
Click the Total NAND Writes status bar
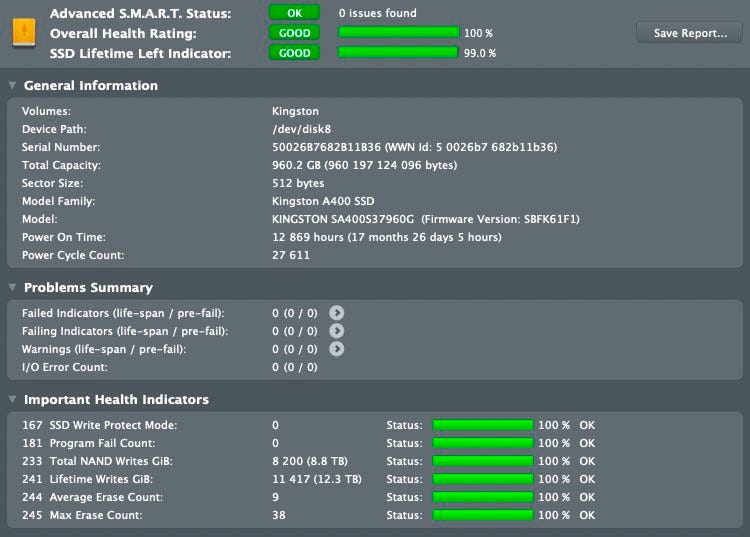pyautogui.click(x=483, y=461)
